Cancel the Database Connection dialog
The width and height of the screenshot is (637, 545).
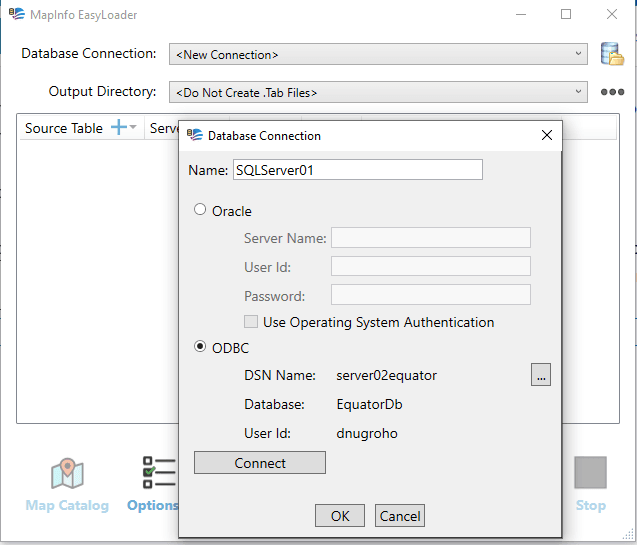[x=400, y=516]
